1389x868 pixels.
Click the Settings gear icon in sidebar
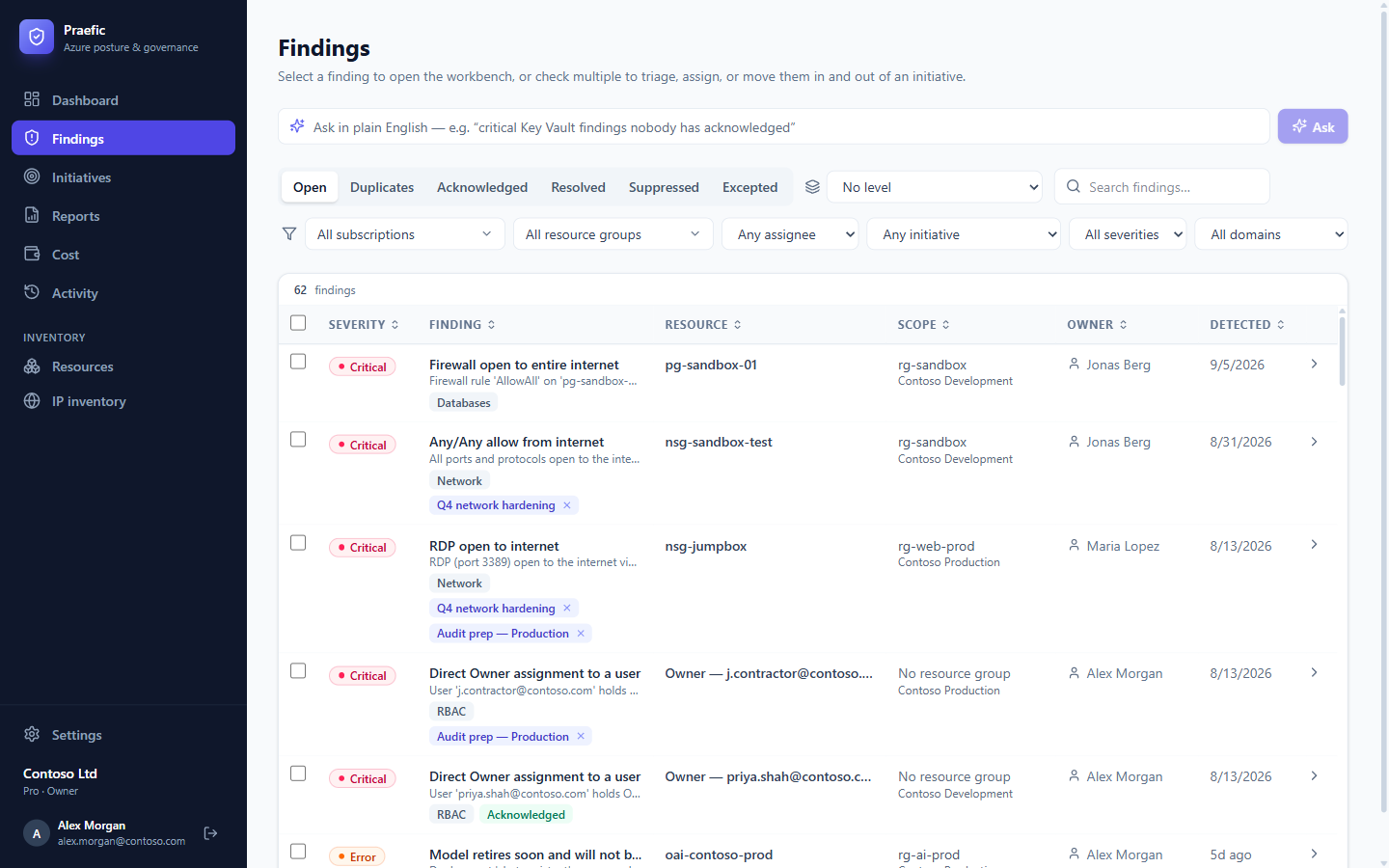pos(32,735)
